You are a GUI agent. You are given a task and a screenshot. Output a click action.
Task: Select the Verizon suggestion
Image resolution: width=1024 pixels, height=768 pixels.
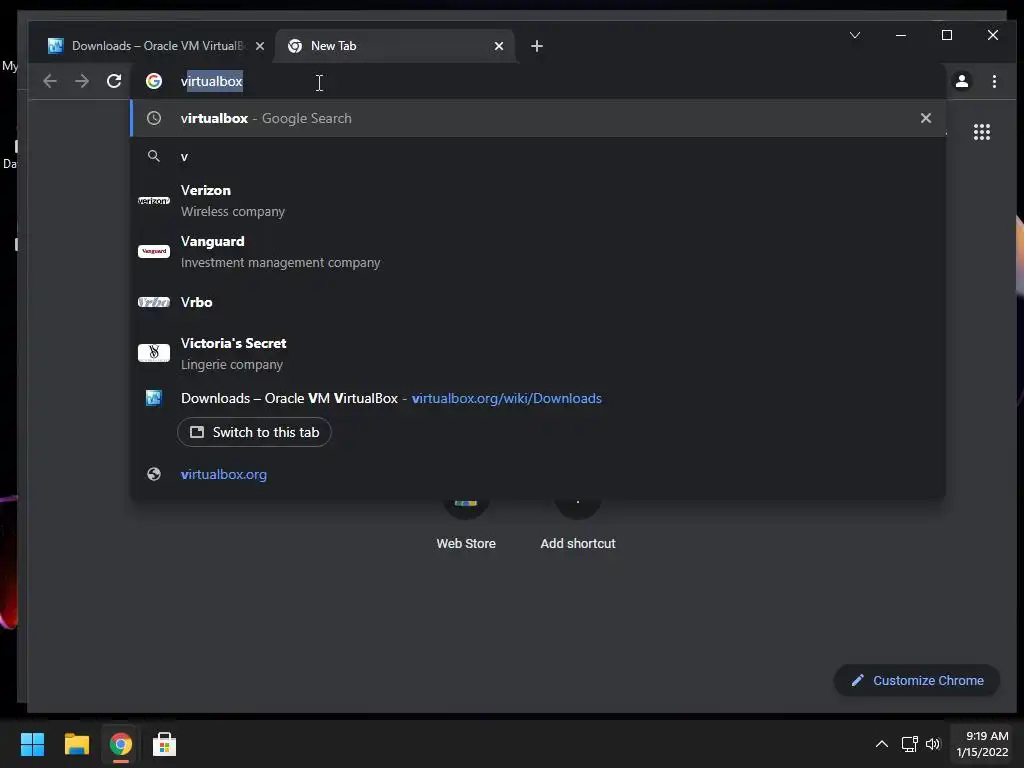[x=538, y=200]
